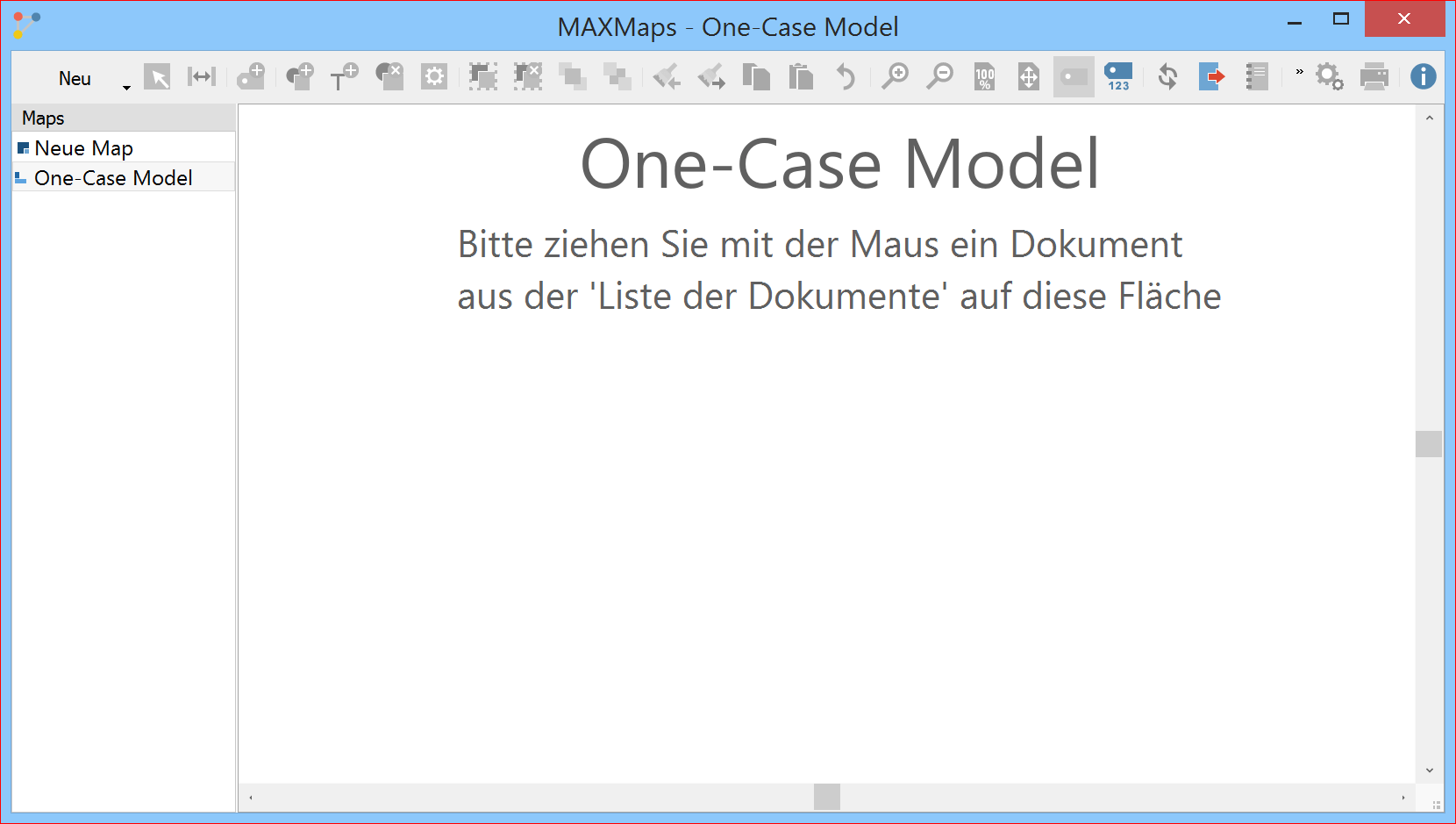
Task: Click the scroll up arrow
Action: tap(1429, 118)
